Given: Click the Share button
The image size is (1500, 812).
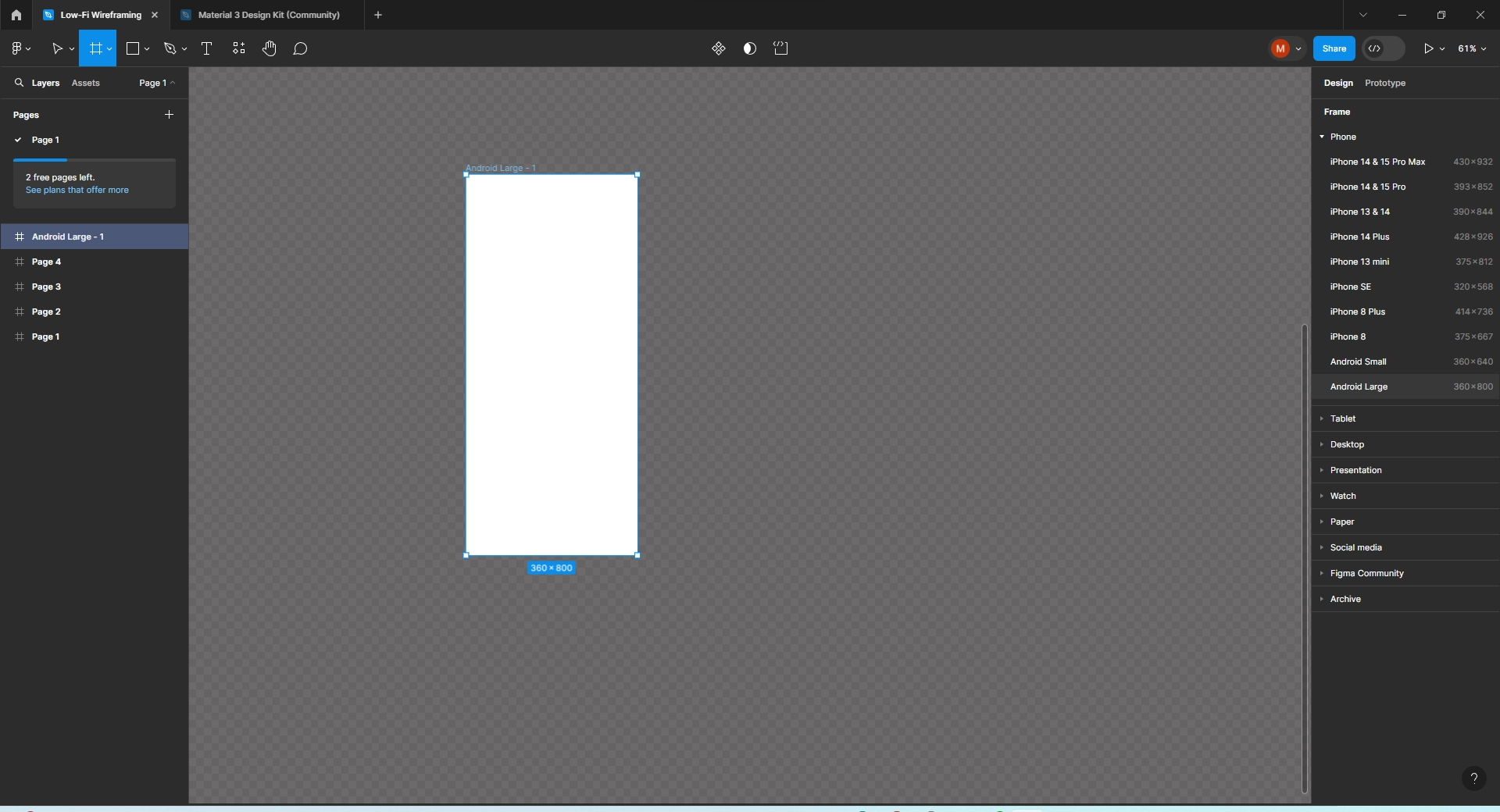Looking at the screenshot, I should coord(1334,48).
